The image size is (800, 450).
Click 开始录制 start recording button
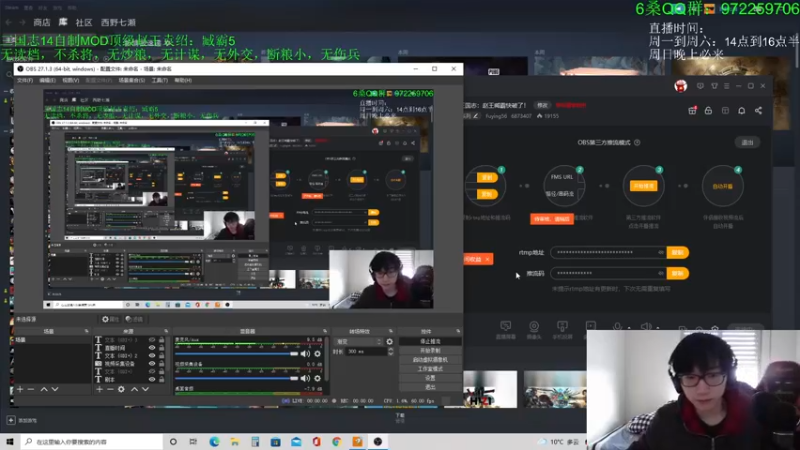(x=430, y=351)
